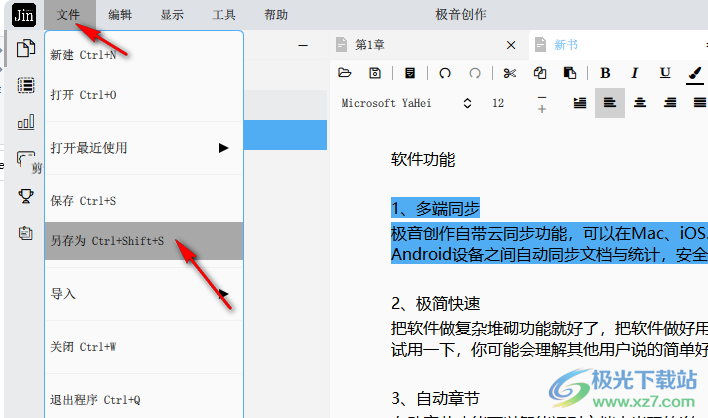Click the save all toolbar icon

pos(410,73)
